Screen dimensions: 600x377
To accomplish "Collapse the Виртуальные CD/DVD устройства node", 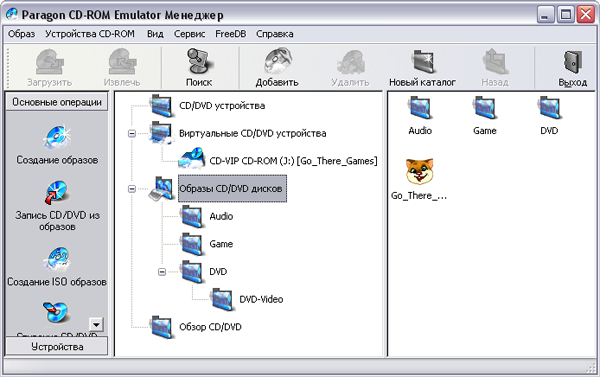I will pos(132,134).
